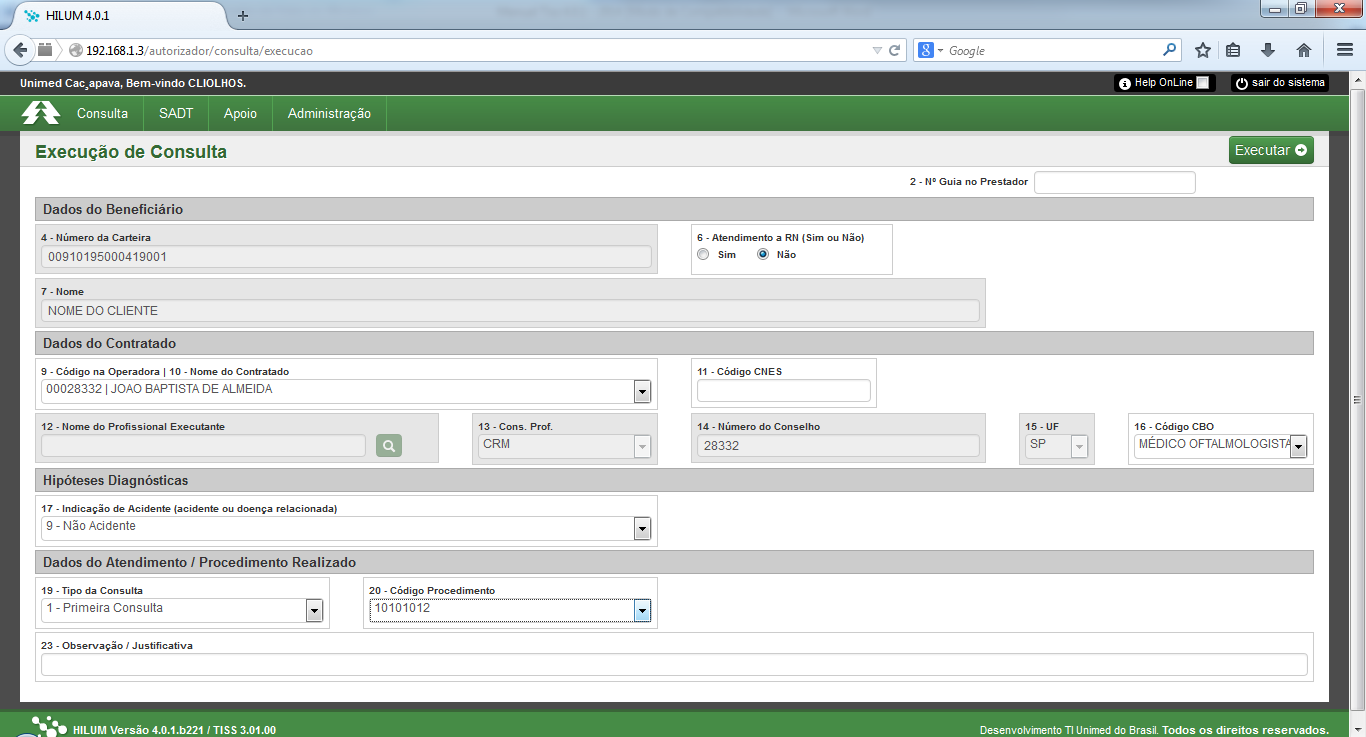Click the site identity globe icon
The height and width of the screenshot is (737, 1366).
click(x=75, y=50)
